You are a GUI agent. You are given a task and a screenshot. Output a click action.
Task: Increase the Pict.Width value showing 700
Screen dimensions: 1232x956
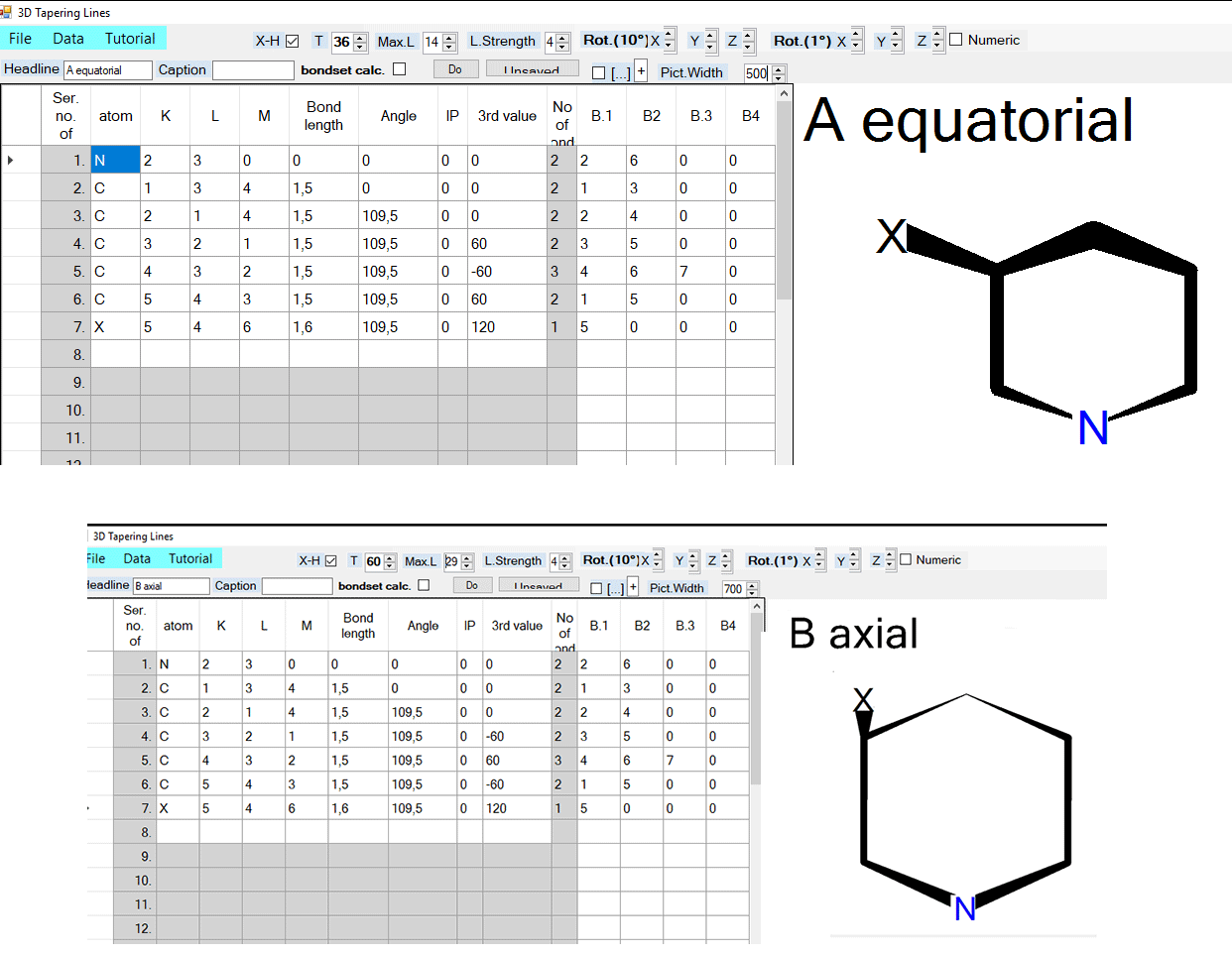pos(752,584)
